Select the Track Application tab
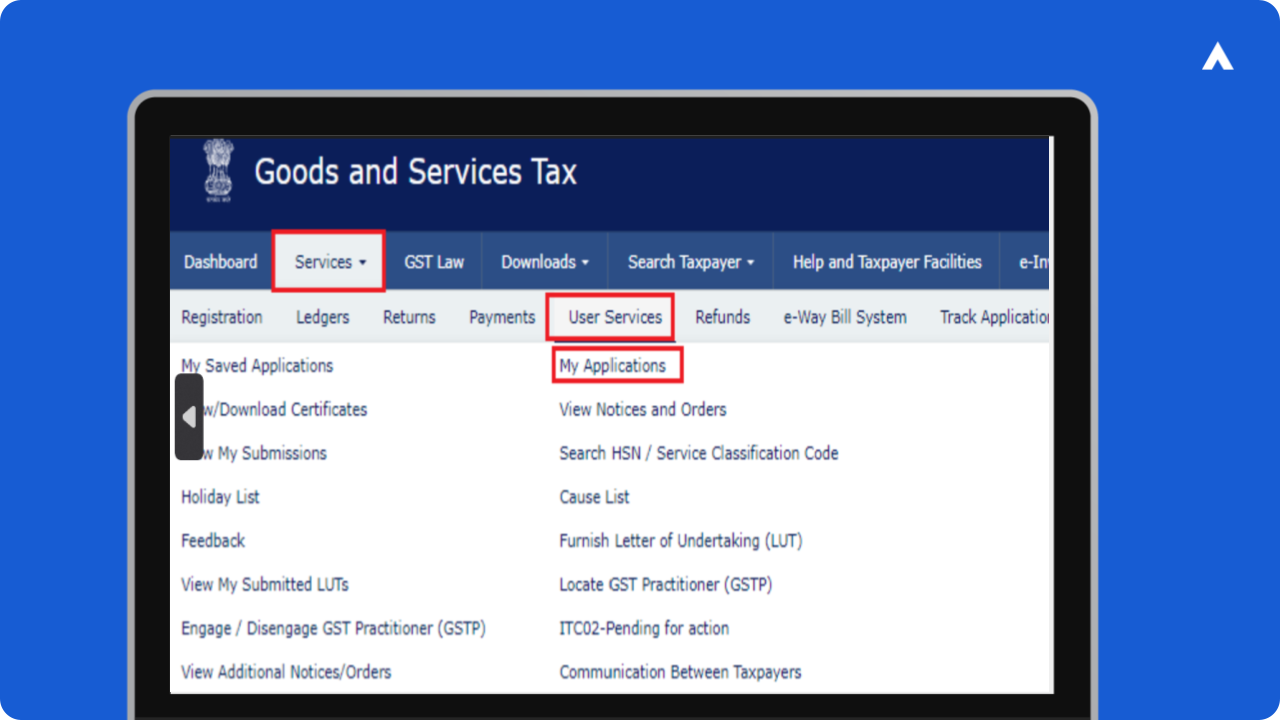This screenshot has width=1280, height=720. 994,317
